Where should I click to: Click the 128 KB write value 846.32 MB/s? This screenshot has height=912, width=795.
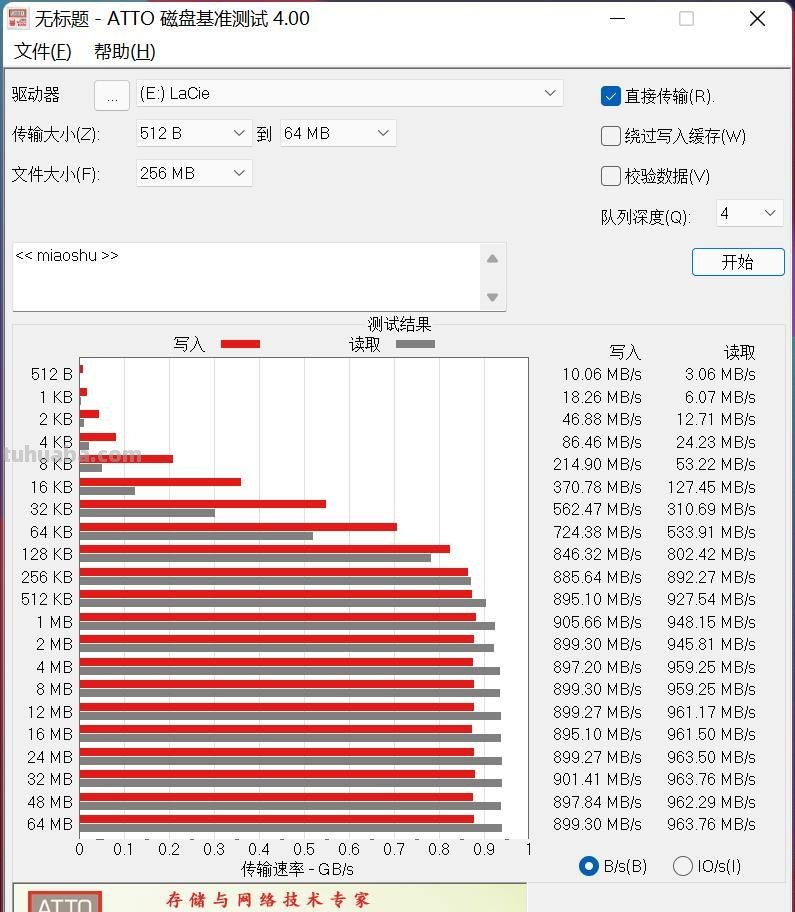pos(597,554)
